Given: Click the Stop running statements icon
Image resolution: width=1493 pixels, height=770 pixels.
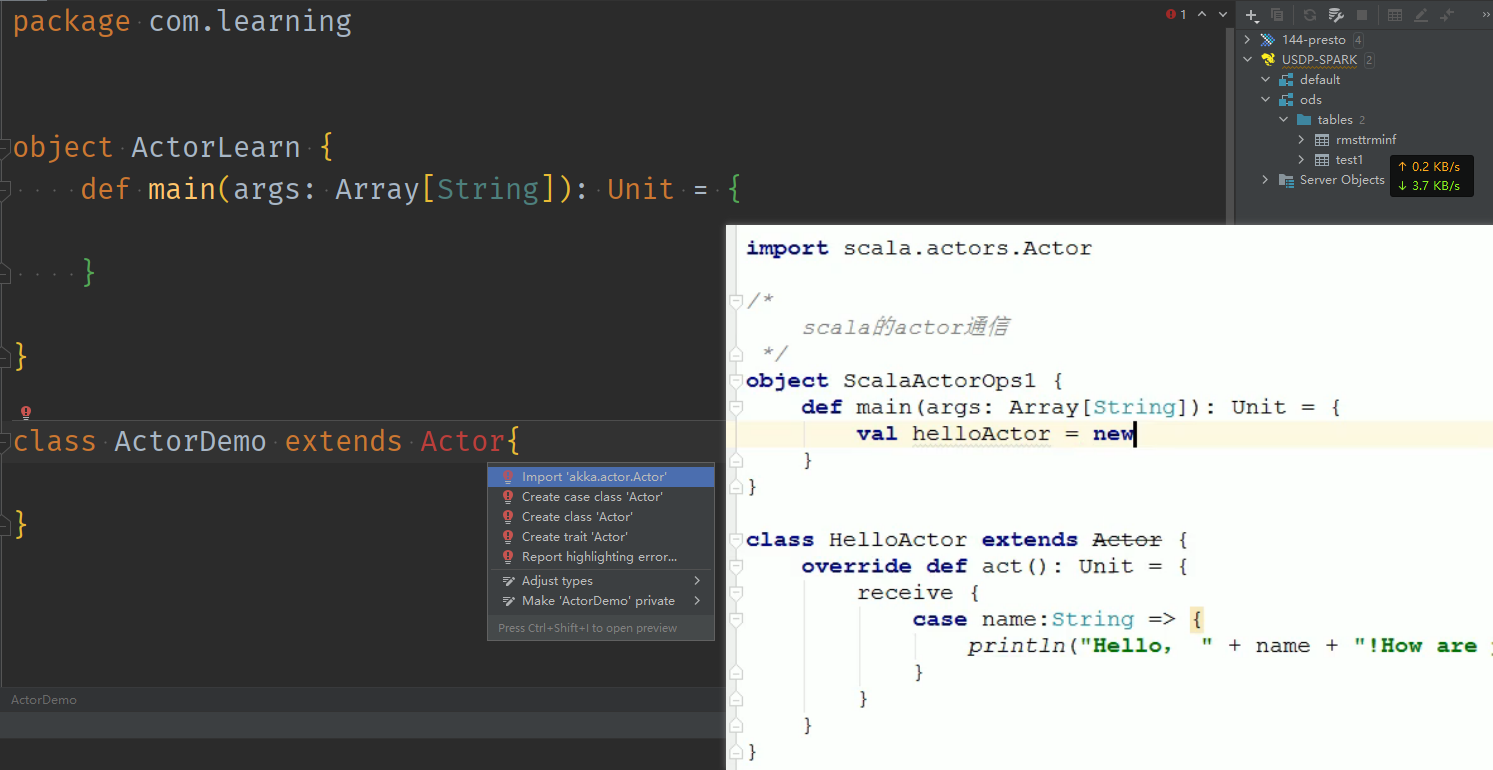Looking at the screenshot, I should tap(1363, 15).
